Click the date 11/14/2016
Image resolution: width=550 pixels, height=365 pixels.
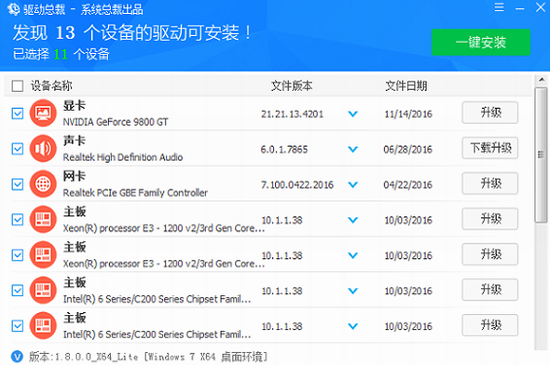pyautogui.click(x=408, y=114)
